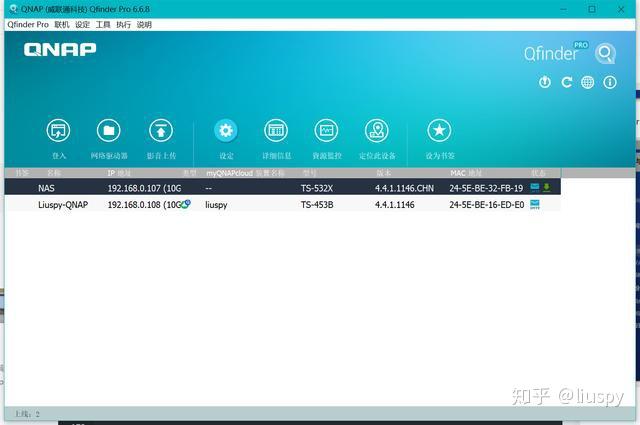This screenshot has width=640, height=425.
Task: Click the circled i information icon
Action: tap(610, 82)
